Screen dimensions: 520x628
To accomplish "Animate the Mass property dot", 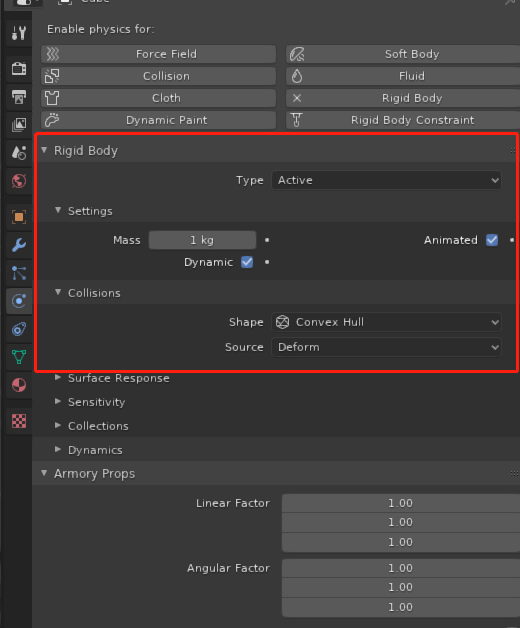I will pos(267,240).
